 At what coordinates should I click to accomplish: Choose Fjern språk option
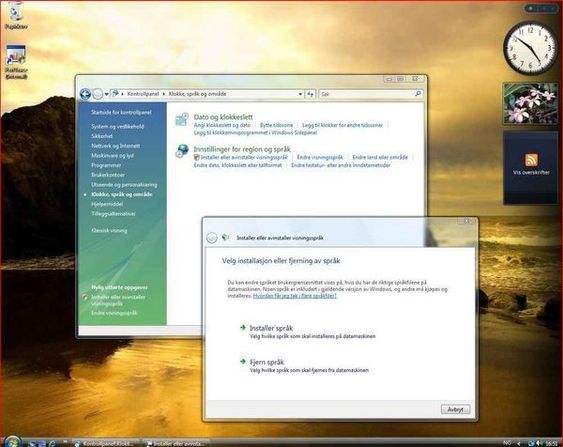tap(267, 362)
